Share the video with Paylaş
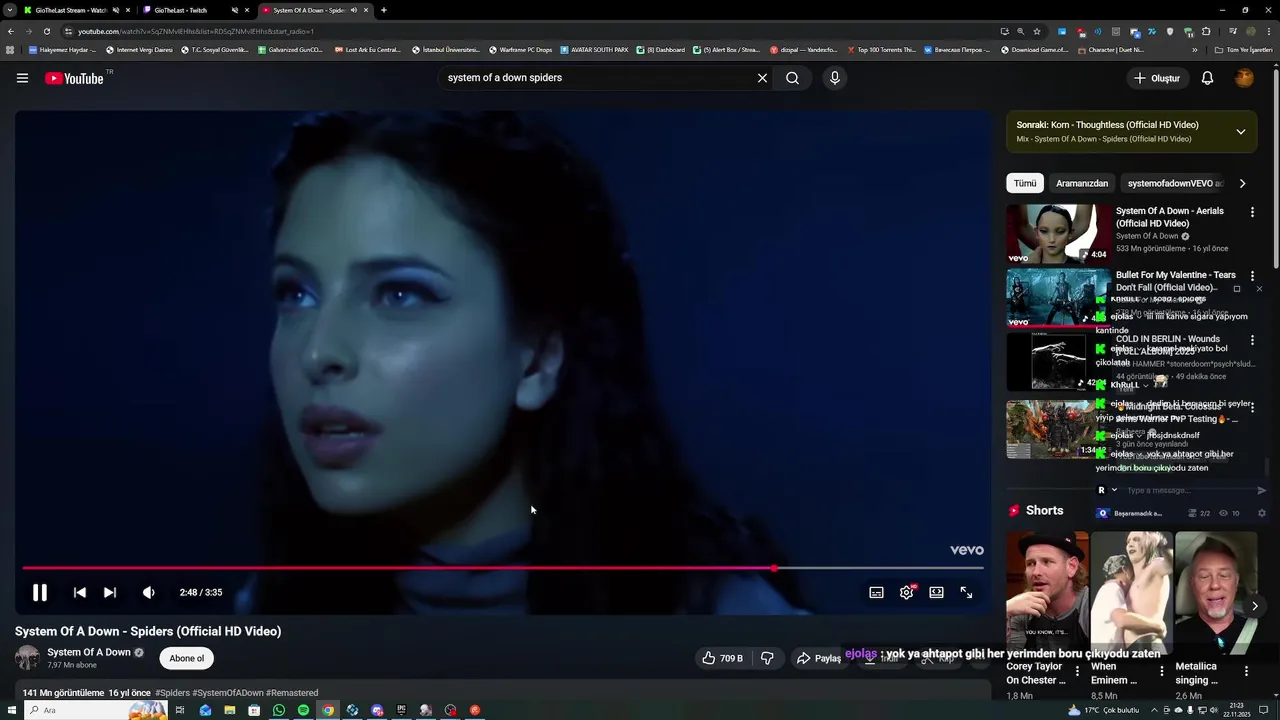 click(819, 658)
